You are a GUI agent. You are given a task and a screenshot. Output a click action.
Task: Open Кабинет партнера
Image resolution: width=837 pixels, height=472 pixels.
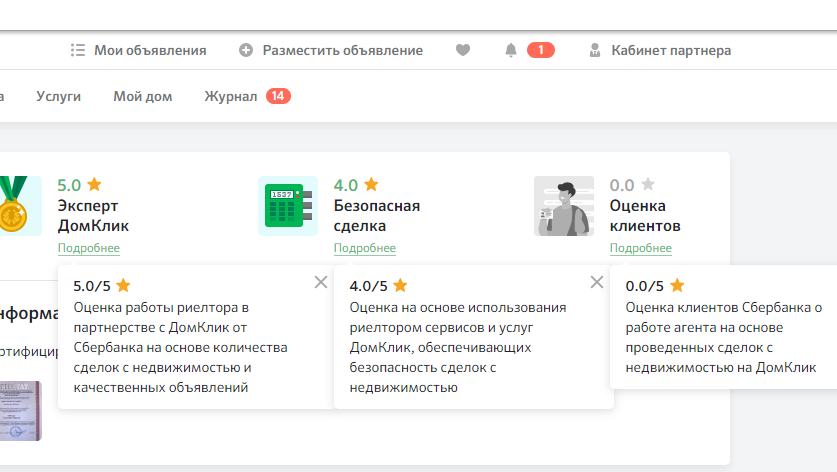click(x=671, y=50)
